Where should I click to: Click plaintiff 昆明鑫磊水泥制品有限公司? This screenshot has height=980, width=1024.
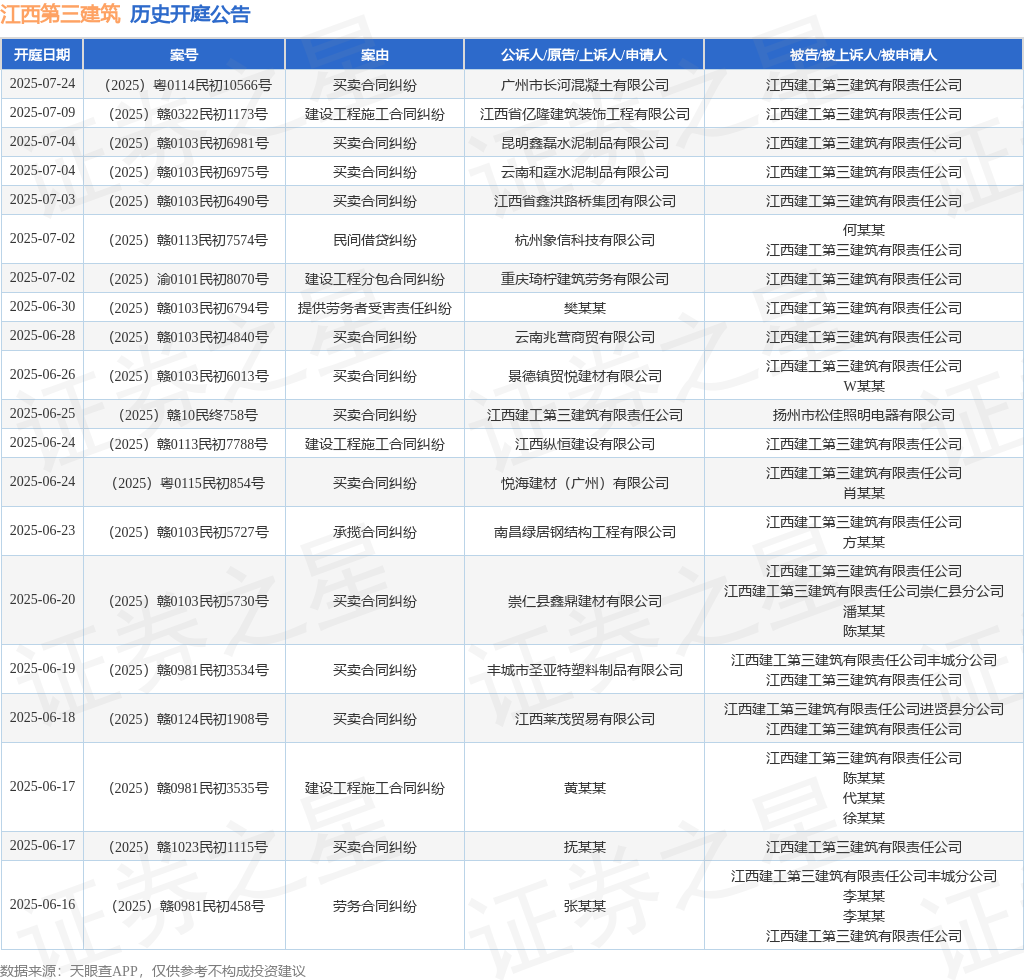(x=584, y=143)
